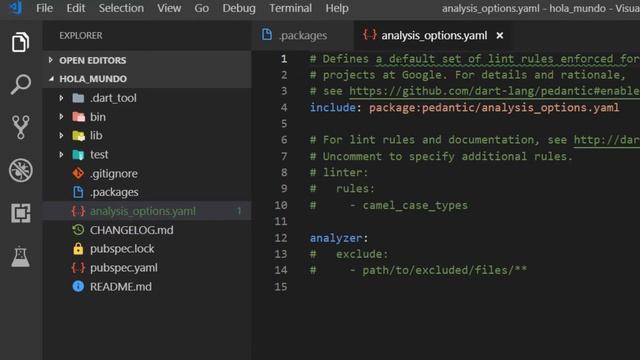Open the Search view in activity bar
640x360 pixels.
click(20, 84)
